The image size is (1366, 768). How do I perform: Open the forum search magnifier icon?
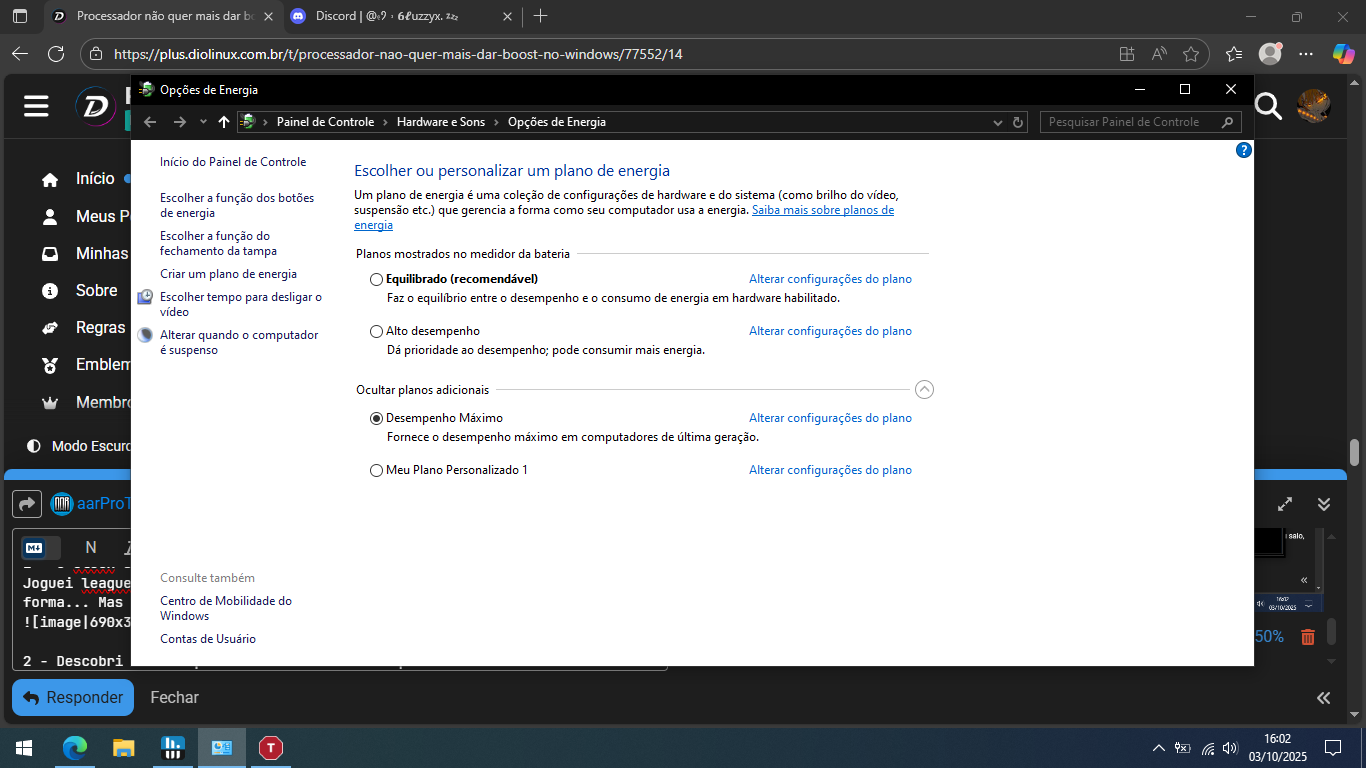pyautogui.click(x=1268, y=106)
